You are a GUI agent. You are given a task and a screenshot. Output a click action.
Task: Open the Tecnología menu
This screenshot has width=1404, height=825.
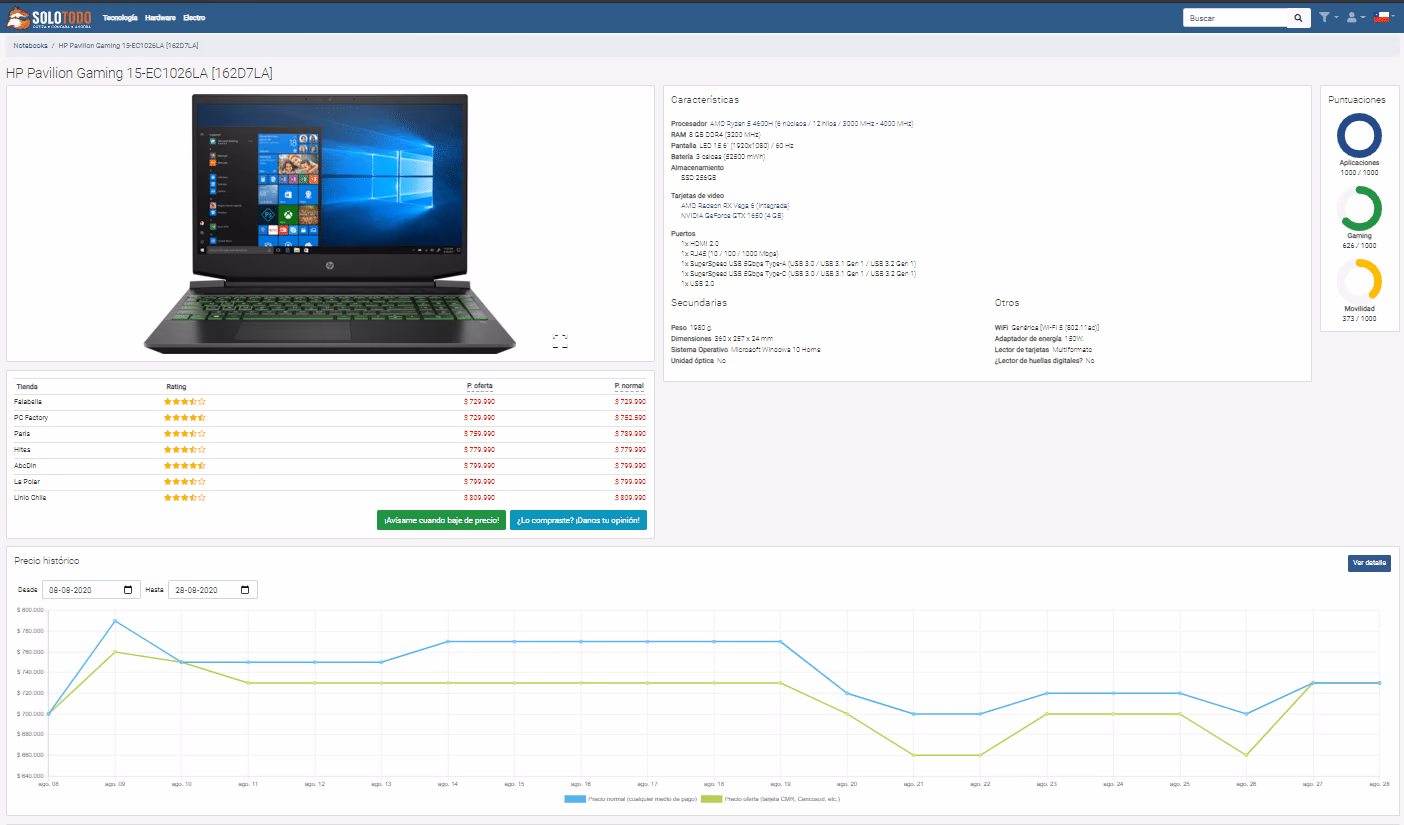120,18
